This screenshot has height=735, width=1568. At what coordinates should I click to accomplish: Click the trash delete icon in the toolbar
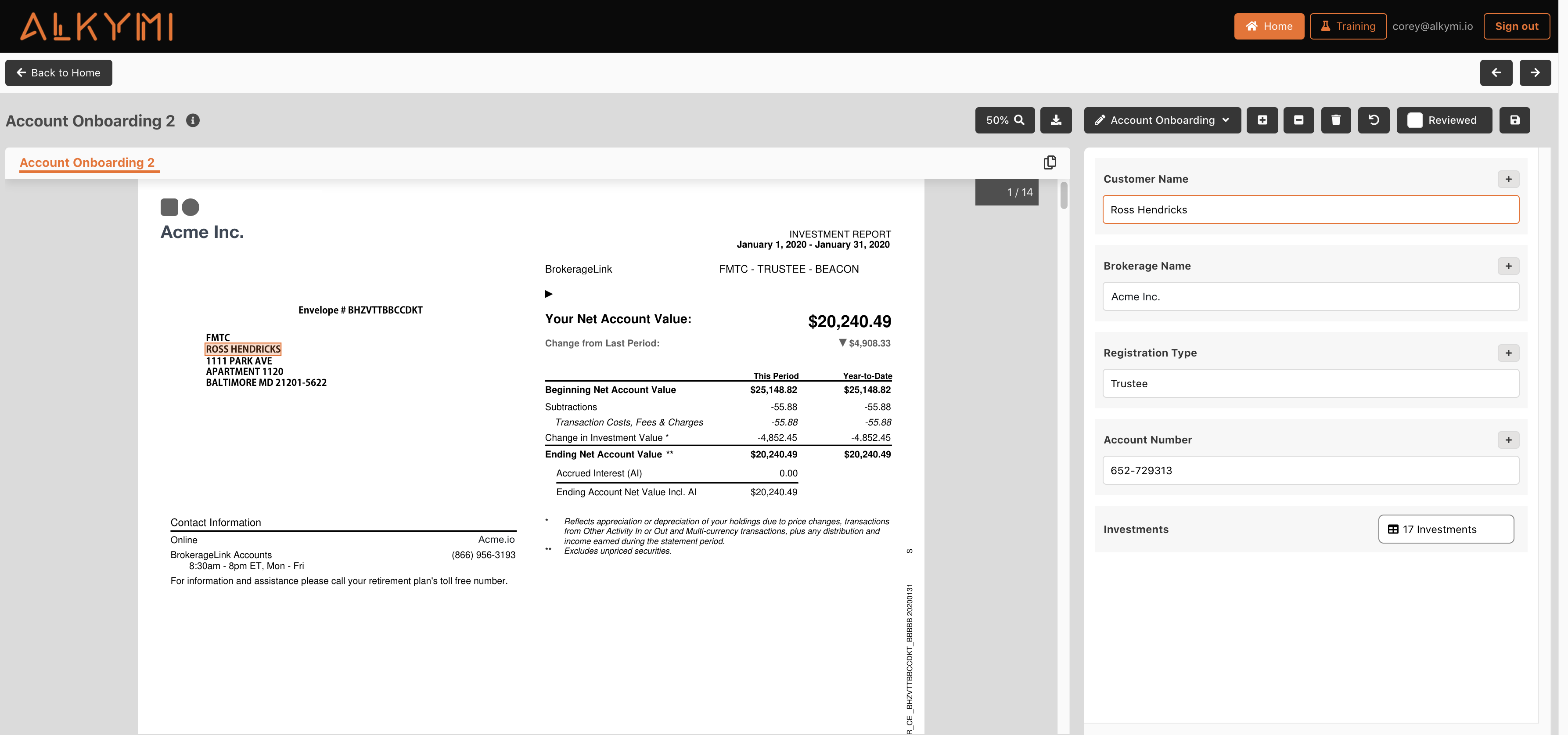click(1336, 120)
